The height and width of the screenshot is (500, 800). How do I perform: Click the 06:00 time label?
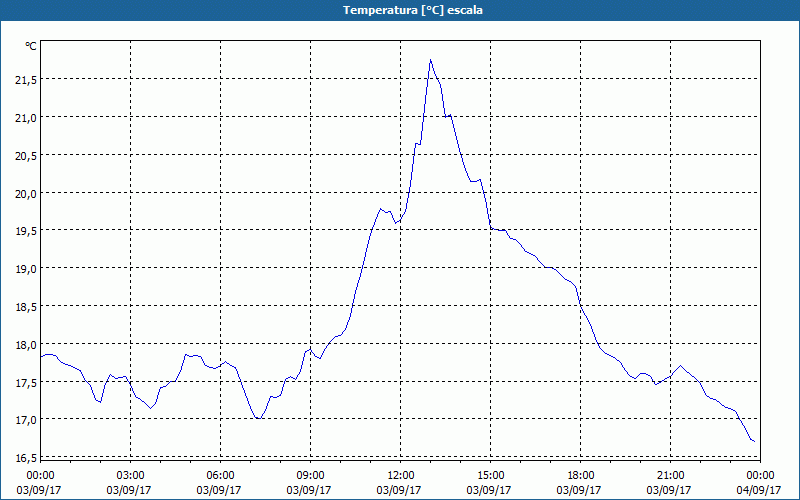(220, 476)
